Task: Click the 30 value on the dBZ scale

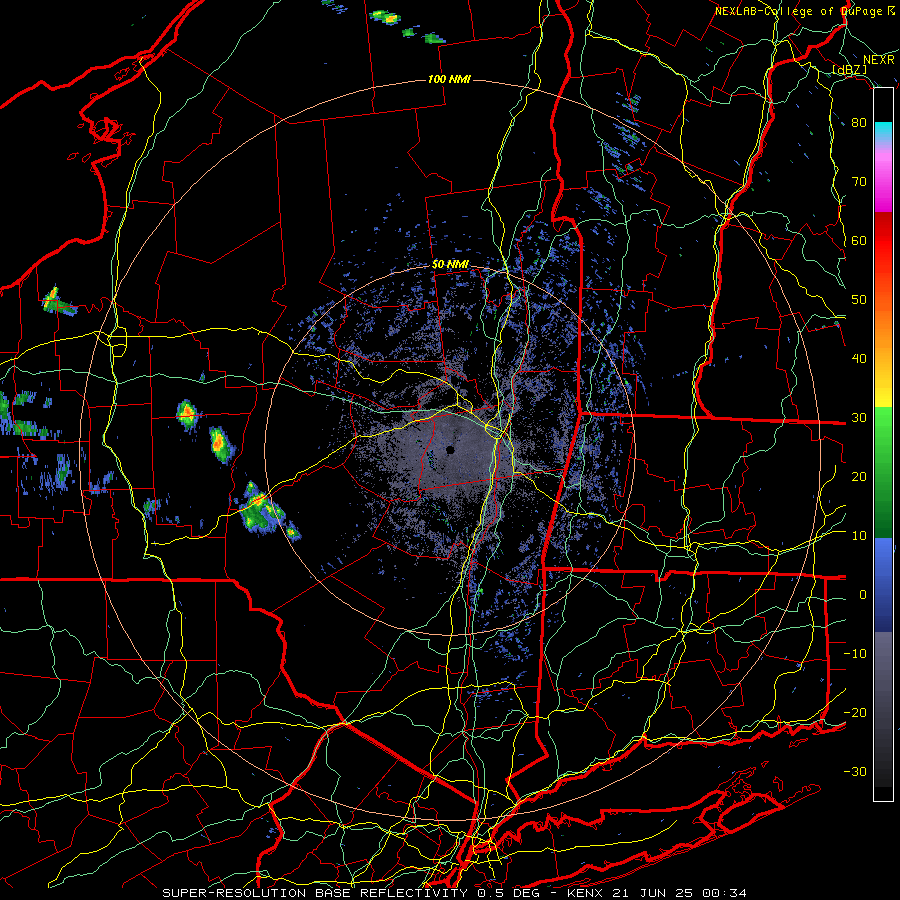Action: 859,418
